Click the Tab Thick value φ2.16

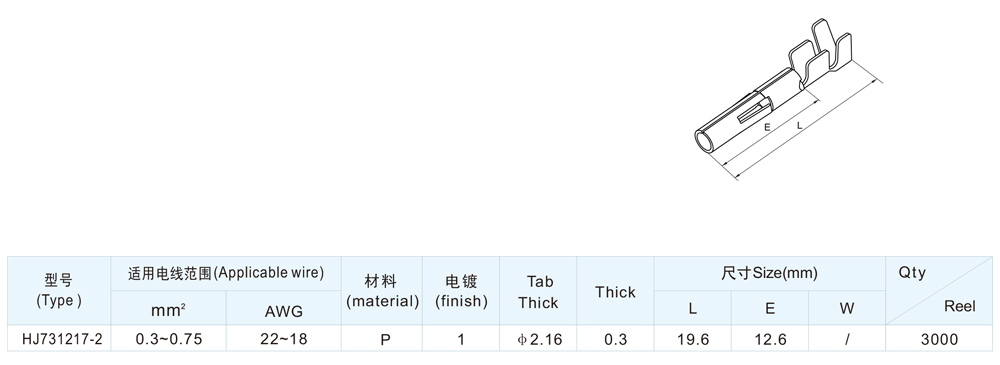tap(540, 339)
